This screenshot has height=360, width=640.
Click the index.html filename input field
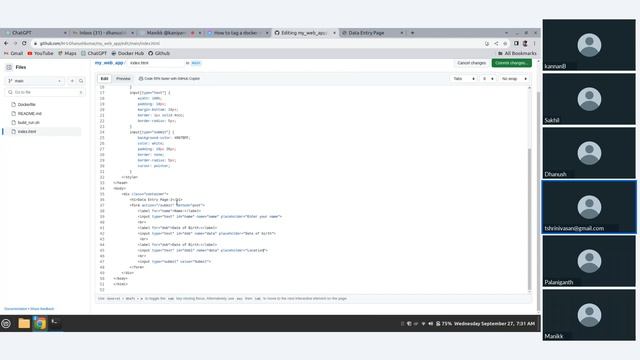tap(155, 63)
